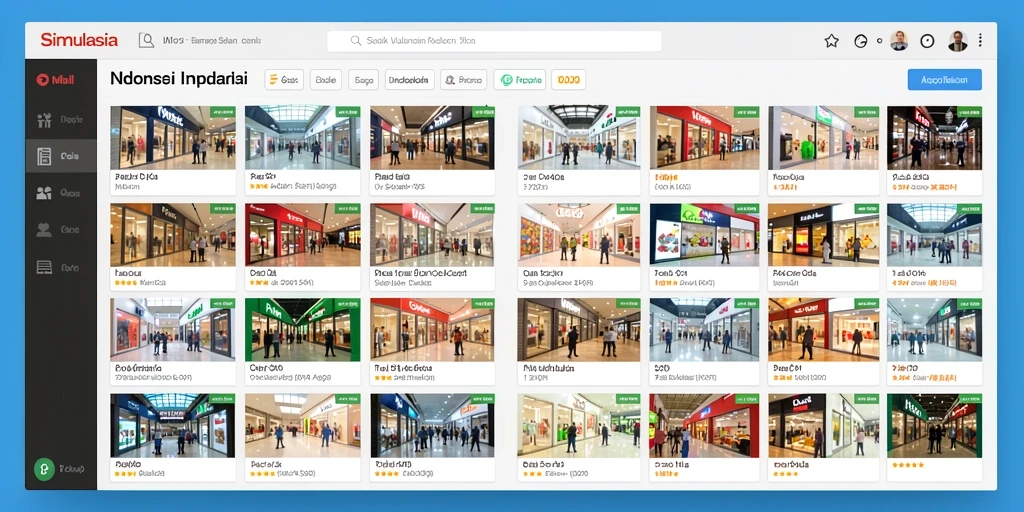Click the blue button at top right
Image resolution: width=1024 pixels, height=512 pixels.
944,80
